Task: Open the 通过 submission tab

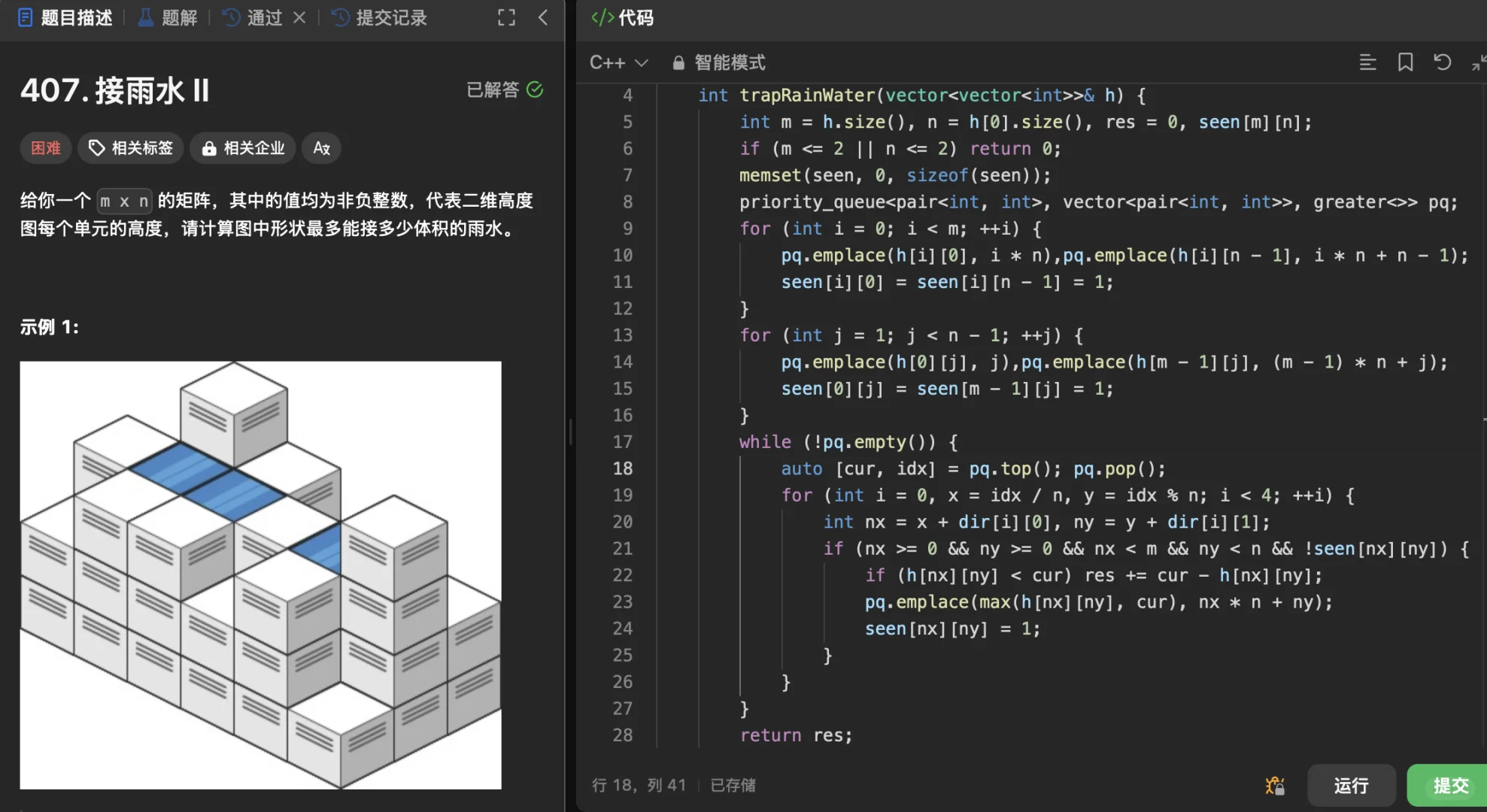Action: pyautogui.click(x=253, y=17)
